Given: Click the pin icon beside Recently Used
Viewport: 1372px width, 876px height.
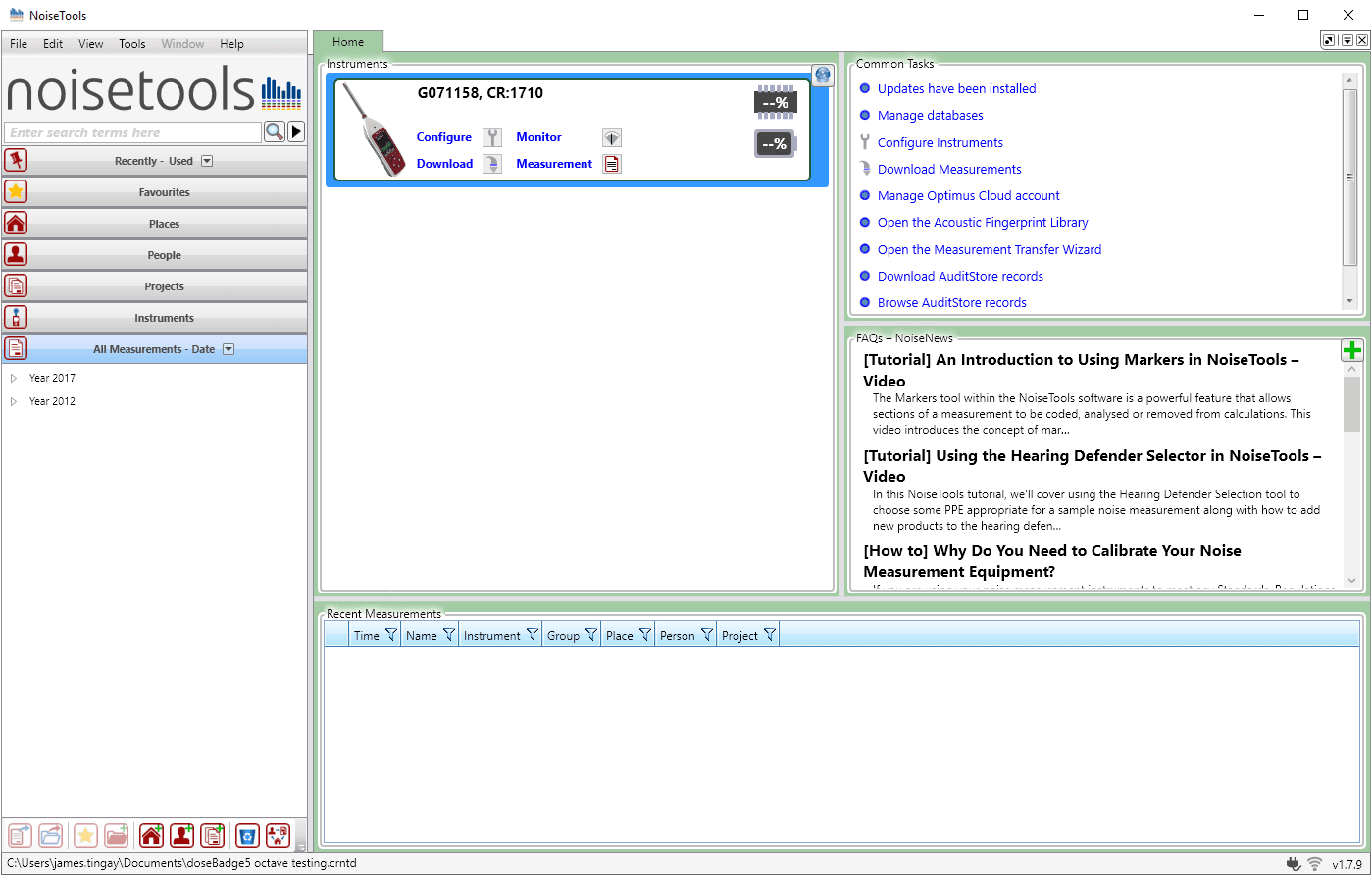Looking at the screenshot, I should (x=16, y=161).
